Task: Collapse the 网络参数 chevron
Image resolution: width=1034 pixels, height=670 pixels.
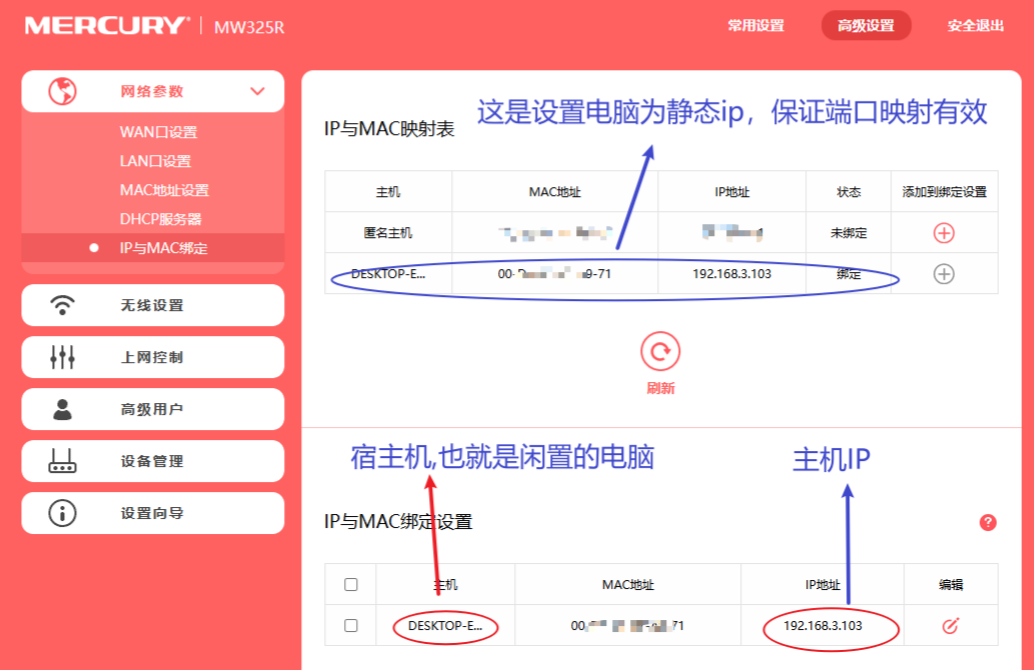Action: click(x=257, y=91)
